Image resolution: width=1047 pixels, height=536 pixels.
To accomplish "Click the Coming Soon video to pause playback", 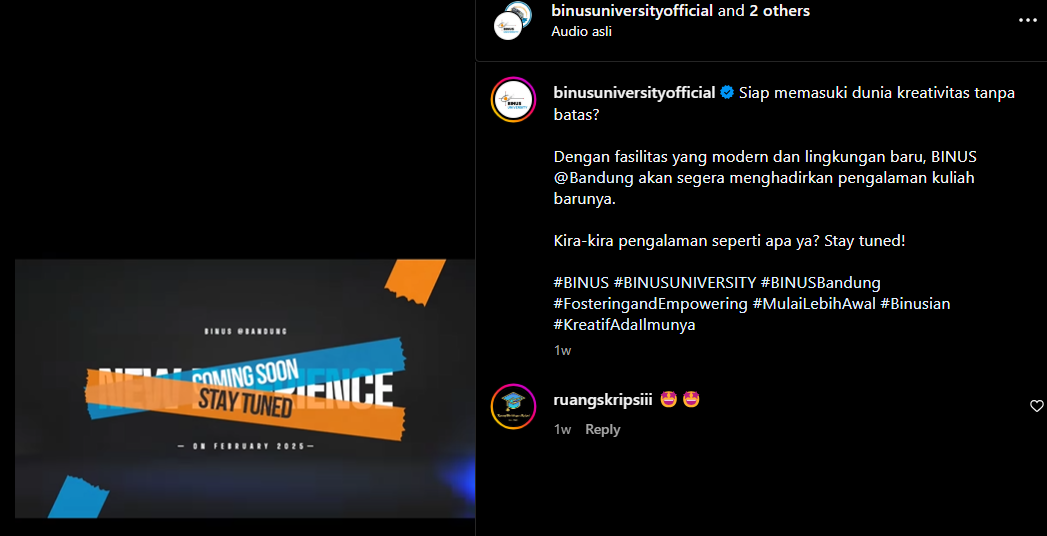I will point(245,388).
